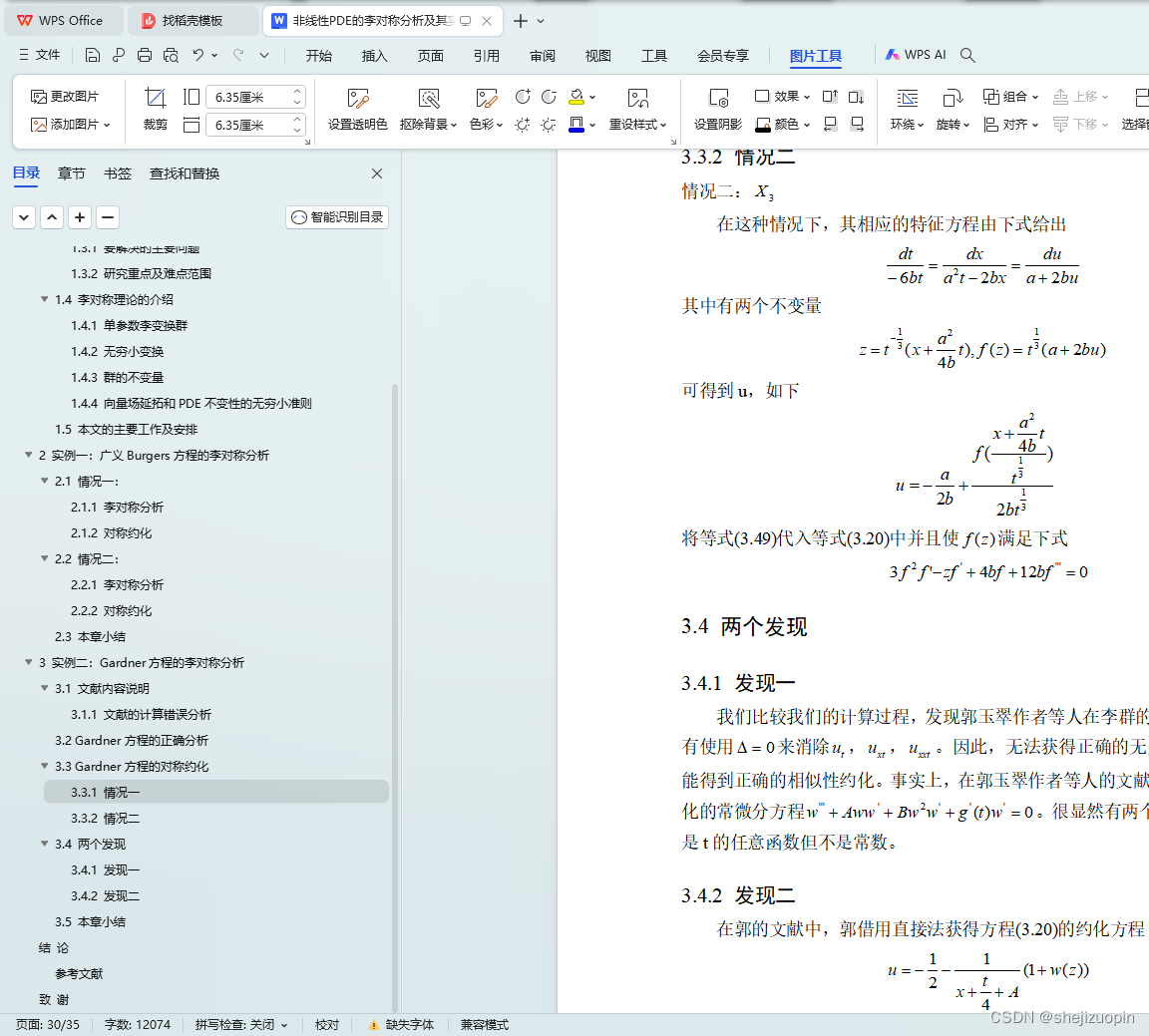Switch to the Insert (插入) ribbon tab
The image size is (1149, 1036).
pyautogui.click(x=374, y=56)
